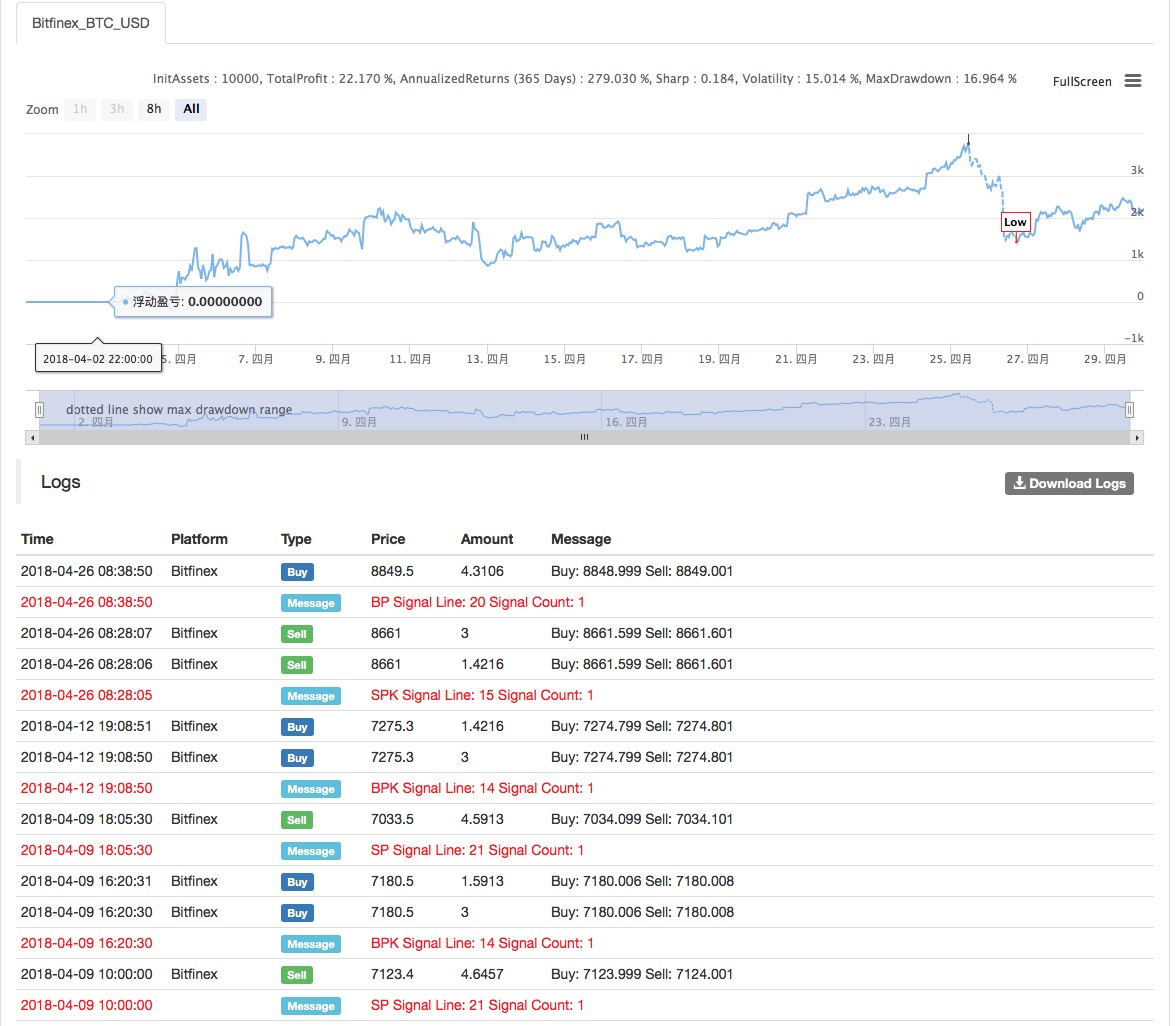Click message Buy: 7123.999 Sell: 7124.001
Viewport: 1176px width, 1026px height.
point(642,974)
